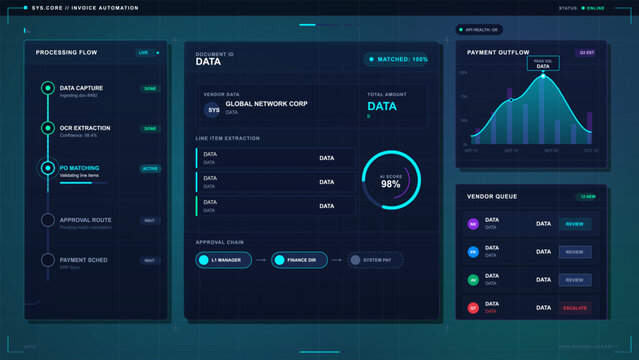Click Review for the blue-avatar vendor
639x360 pixels.
coord(575,252)
